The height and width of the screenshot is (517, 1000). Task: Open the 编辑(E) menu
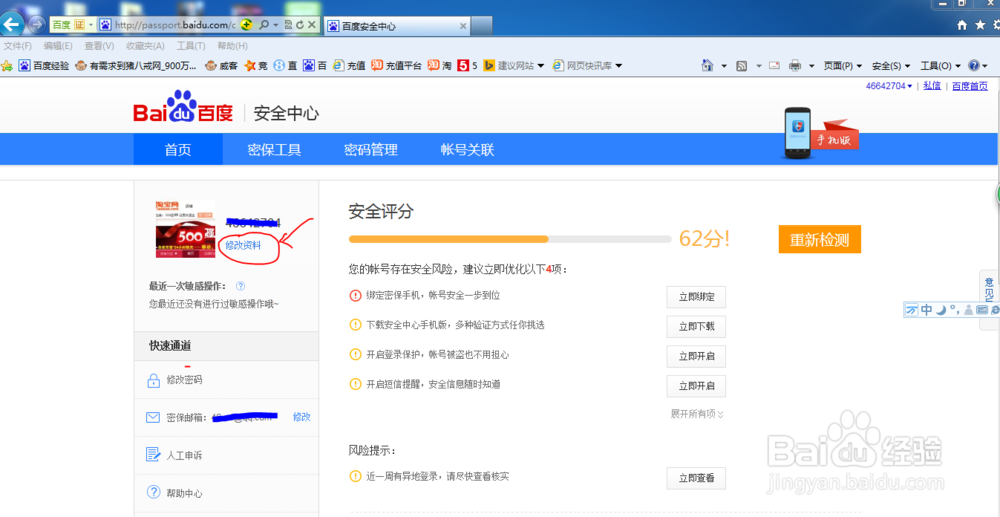[x=58, y=46]
